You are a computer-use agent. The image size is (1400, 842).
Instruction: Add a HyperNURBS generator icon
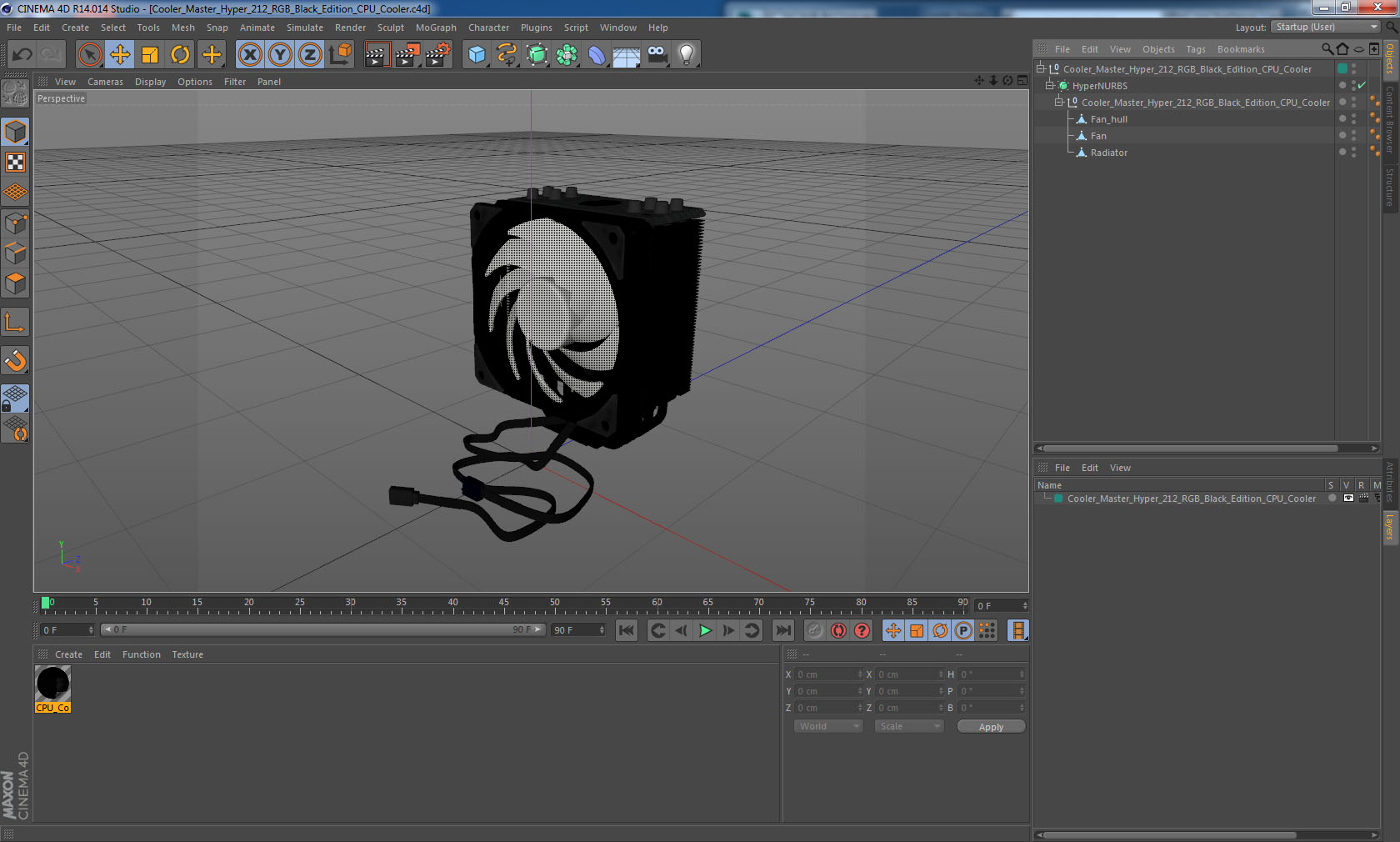click(x=537, y=55)
